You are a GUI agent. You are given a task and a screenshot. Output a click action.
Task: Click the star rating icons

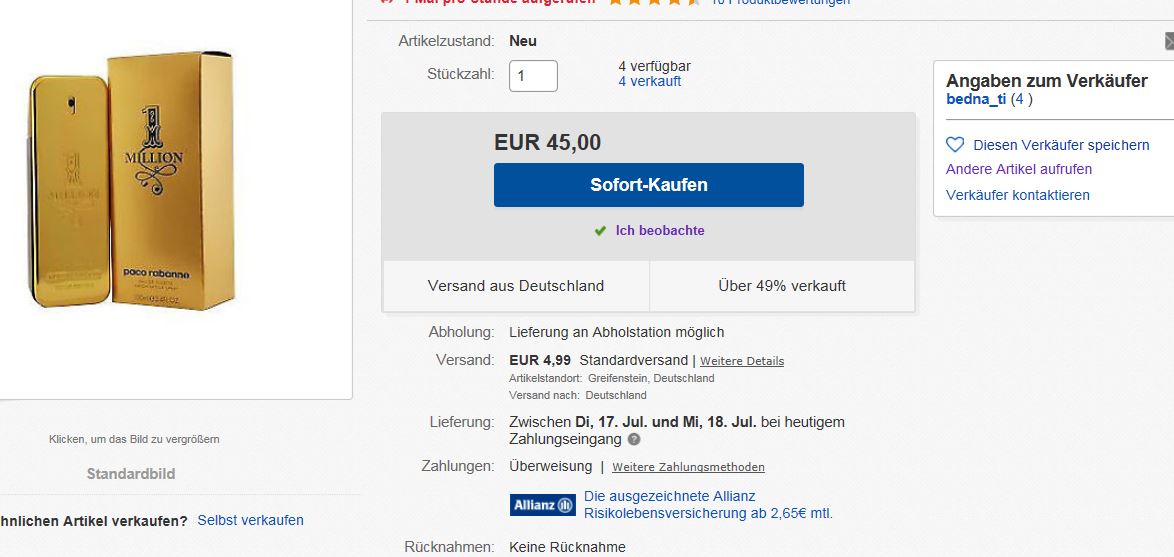coord(654,2)
